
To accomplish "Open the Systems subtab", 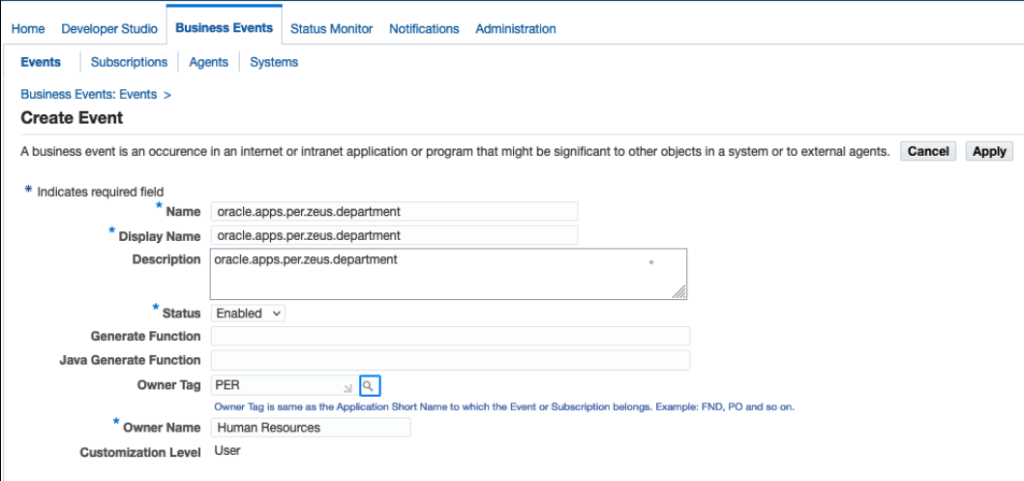I will pos(274,62).
